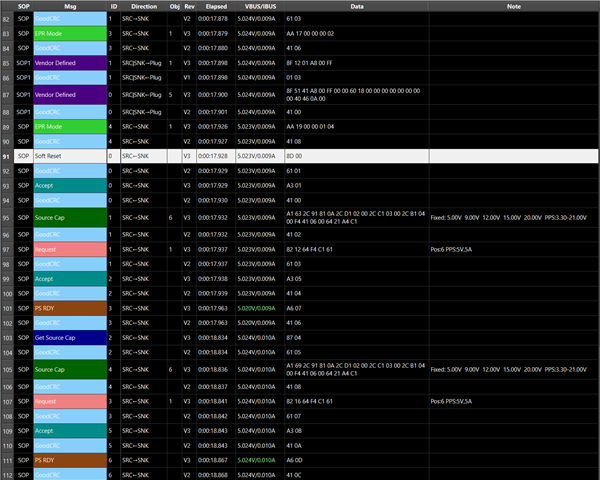Select the Accept message in row 109
Image resolution: width=600 pixels, height=480 pixels.
[x=70, y=431]
